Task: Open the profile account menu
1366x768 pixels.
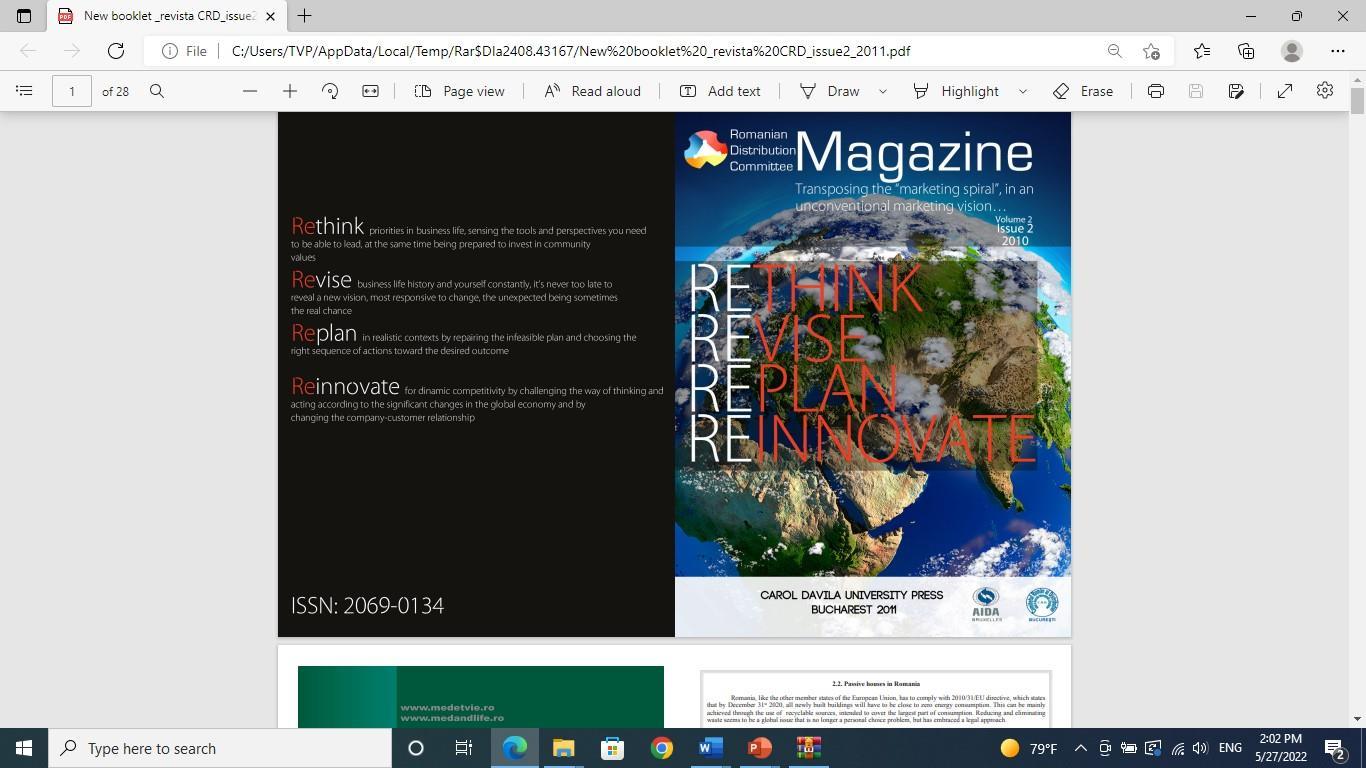Action: pyautogui.click(x=1292, y=51)
